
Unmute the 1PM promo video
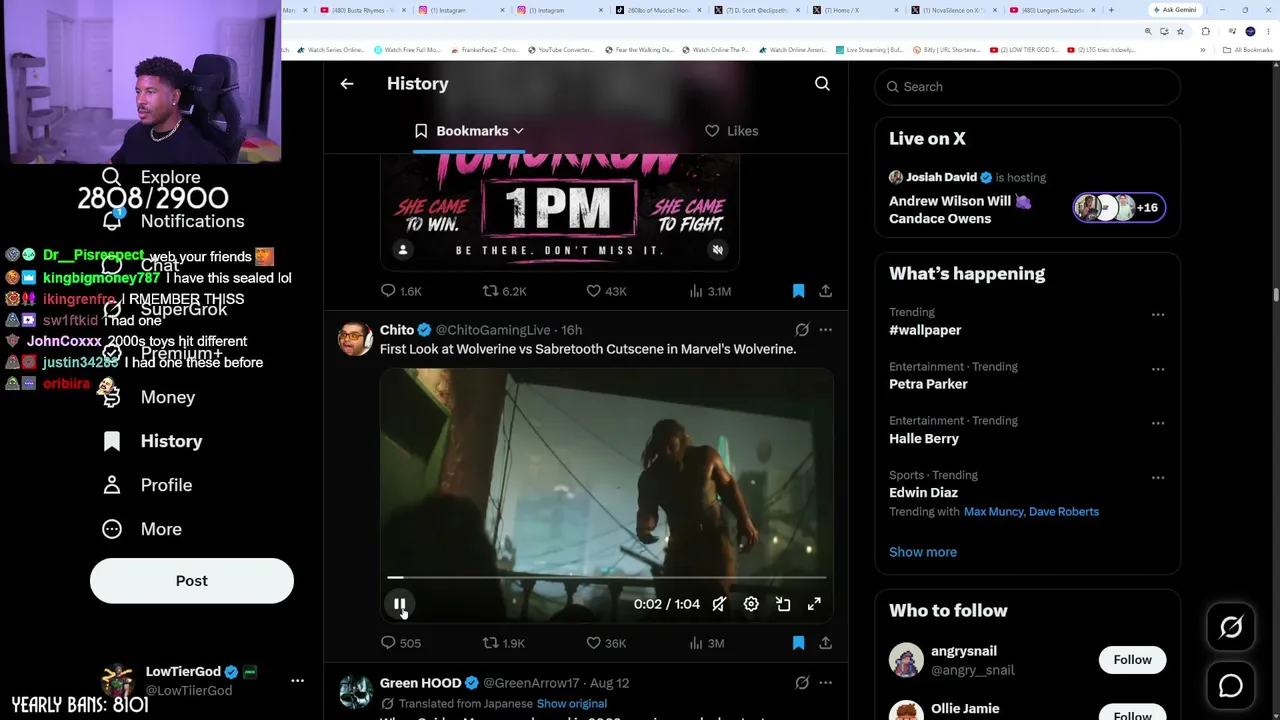(x=717, y=250)
